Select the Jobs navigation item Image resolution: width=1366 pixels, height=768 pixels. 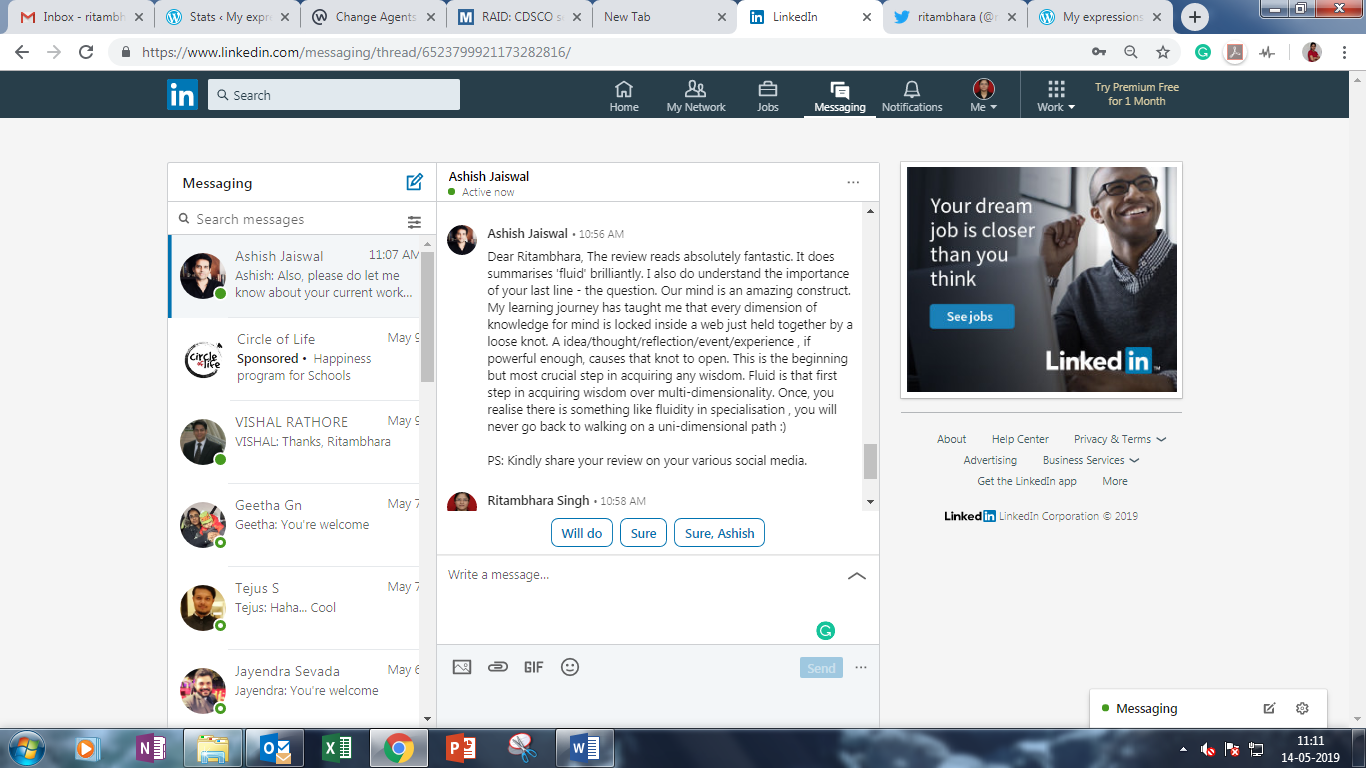coord(767,96)
